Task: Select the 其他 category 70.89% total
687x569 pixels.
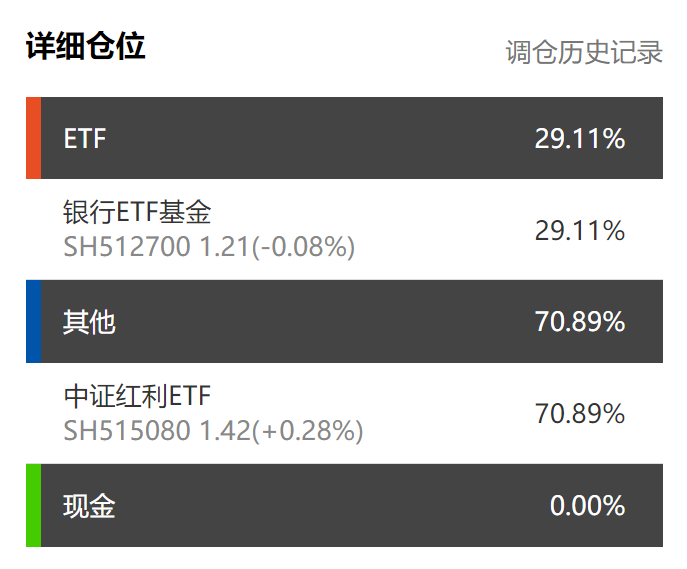Action: 579,322
